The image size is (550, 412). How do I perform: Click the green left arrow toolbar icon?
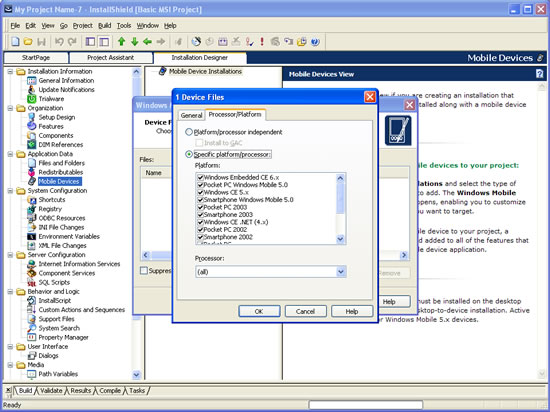click(x=147, y=42)
